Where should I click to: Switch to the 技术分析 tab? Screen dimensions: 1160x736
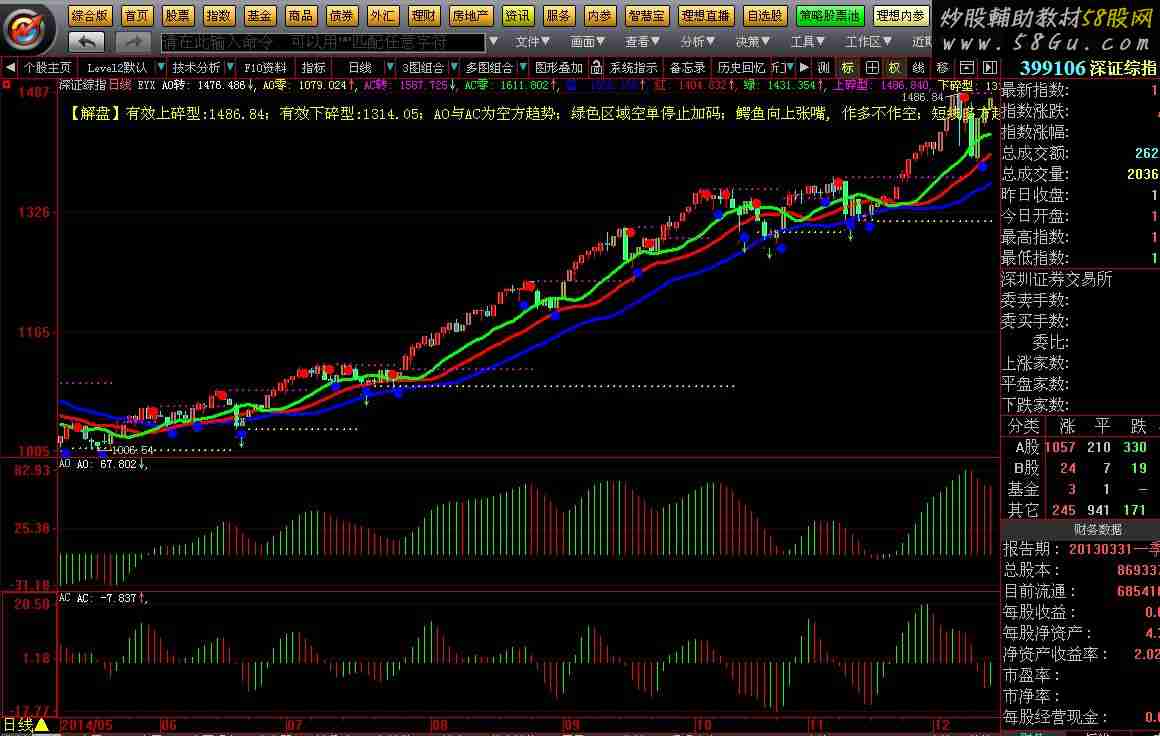point(196,68)
